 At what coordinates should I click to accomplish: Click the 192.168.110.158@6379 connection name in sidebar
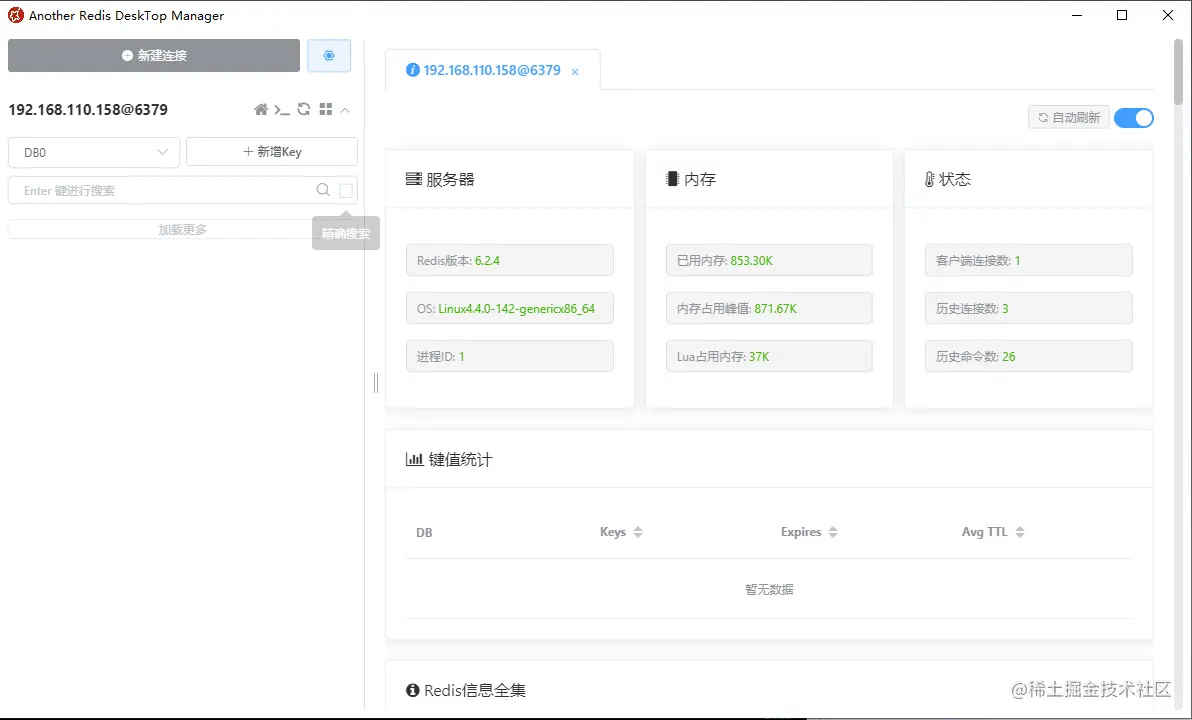pos(88,109)
